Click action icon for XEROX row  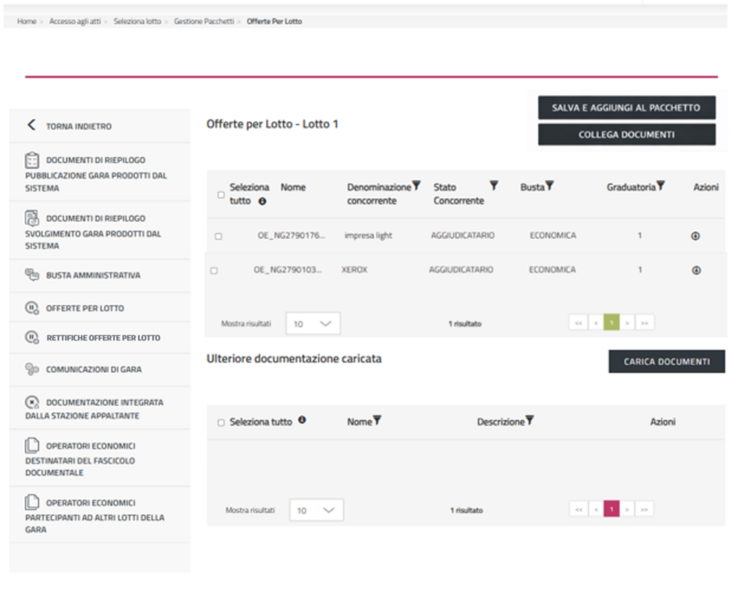(696, 270)
